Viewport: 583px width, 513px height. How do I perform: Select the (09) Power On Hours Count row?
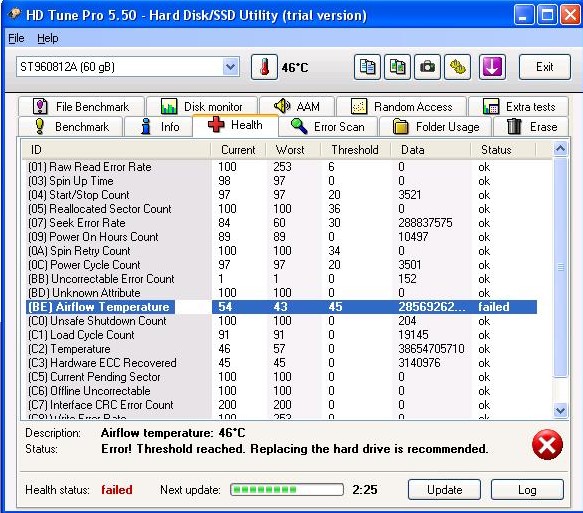tap(281, 237)
